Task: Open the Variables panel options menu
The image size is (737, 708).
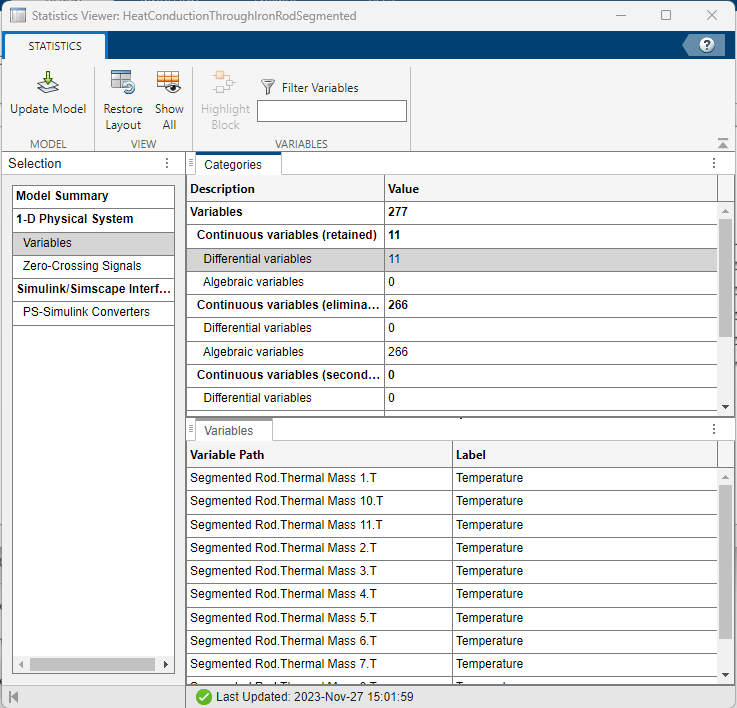Action: click(x=714, y=430)
